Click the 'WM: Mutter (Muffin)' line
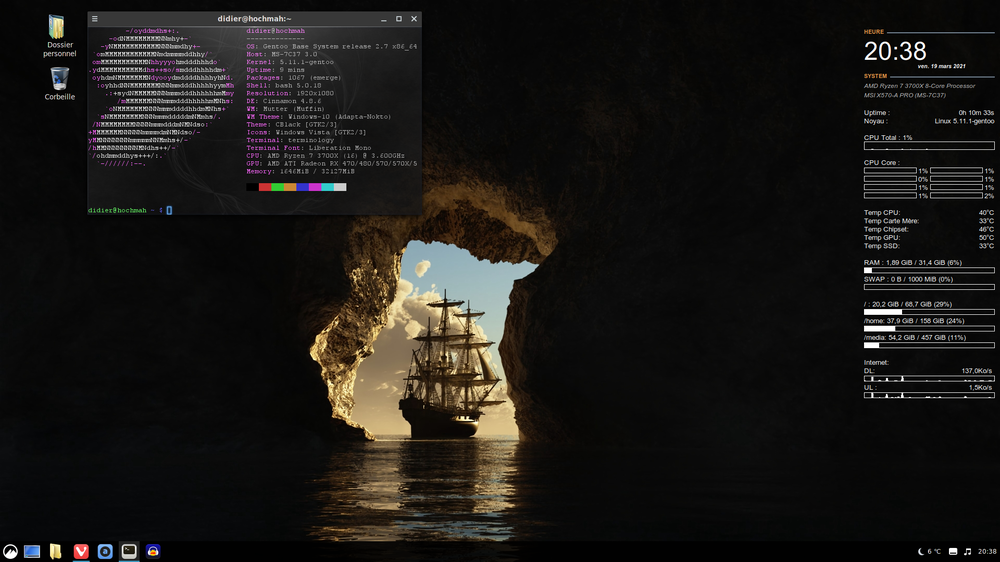This screenshot has height=562, width=1000. tap(286, 109)
